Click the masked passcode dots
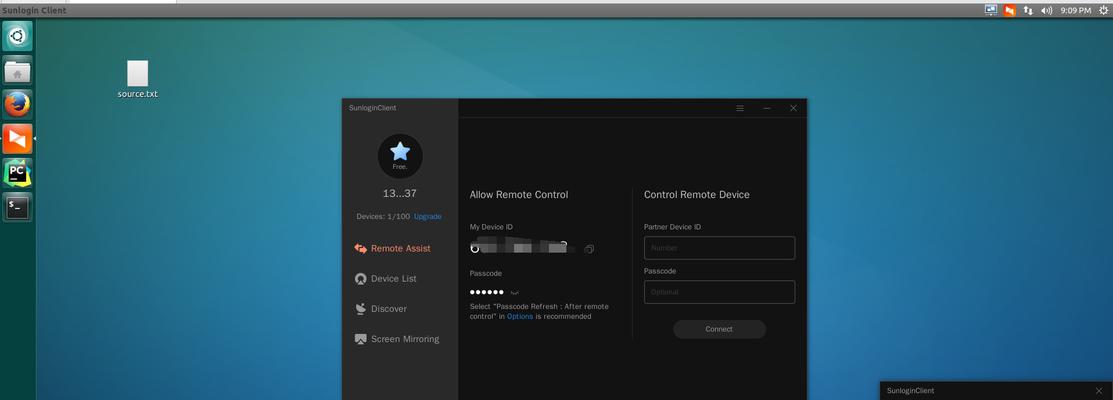The image size is (1113, 400). [487, 292]
